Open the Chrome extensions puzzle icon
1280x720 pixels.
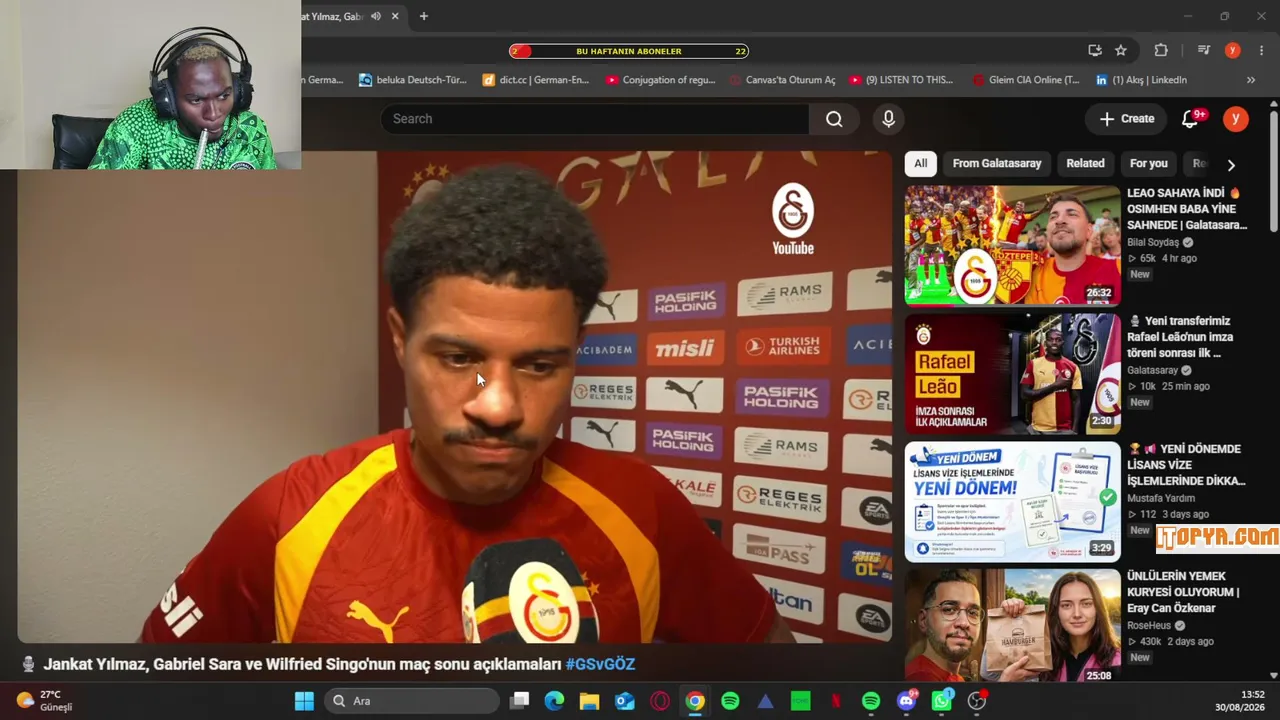click(1161, 51)
